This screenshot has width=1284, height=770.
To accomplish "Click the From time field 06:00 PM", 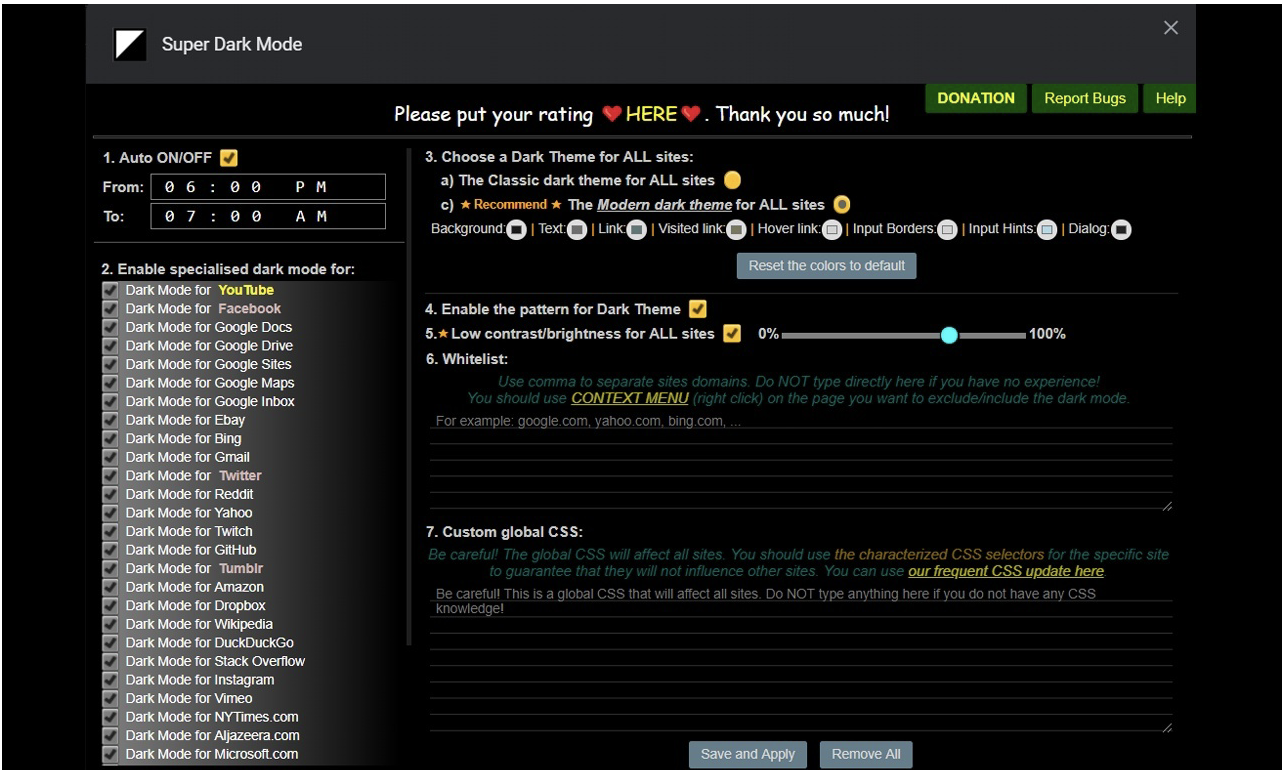I will tap(267, 187).
